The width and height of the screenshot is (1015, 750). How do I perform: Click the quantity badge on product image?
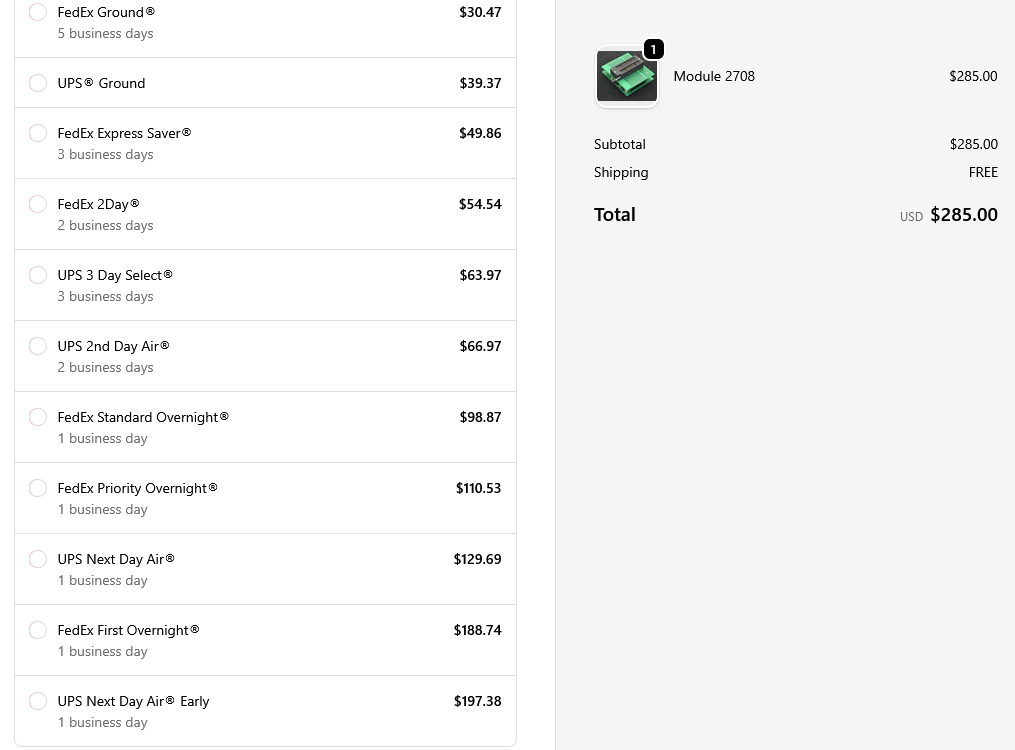point(653,49)
